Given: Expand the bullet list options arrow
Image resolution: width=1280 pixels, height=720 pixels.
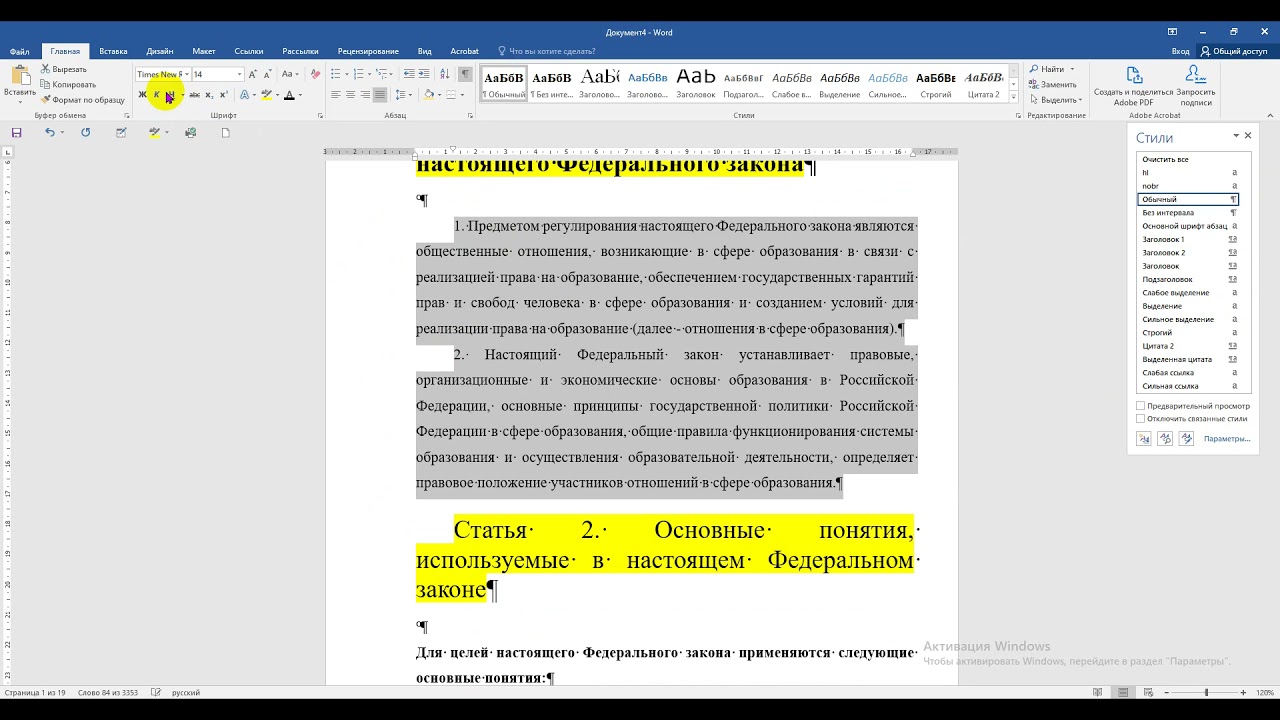Looking at the screenshot, I should [x=346, y=74].
